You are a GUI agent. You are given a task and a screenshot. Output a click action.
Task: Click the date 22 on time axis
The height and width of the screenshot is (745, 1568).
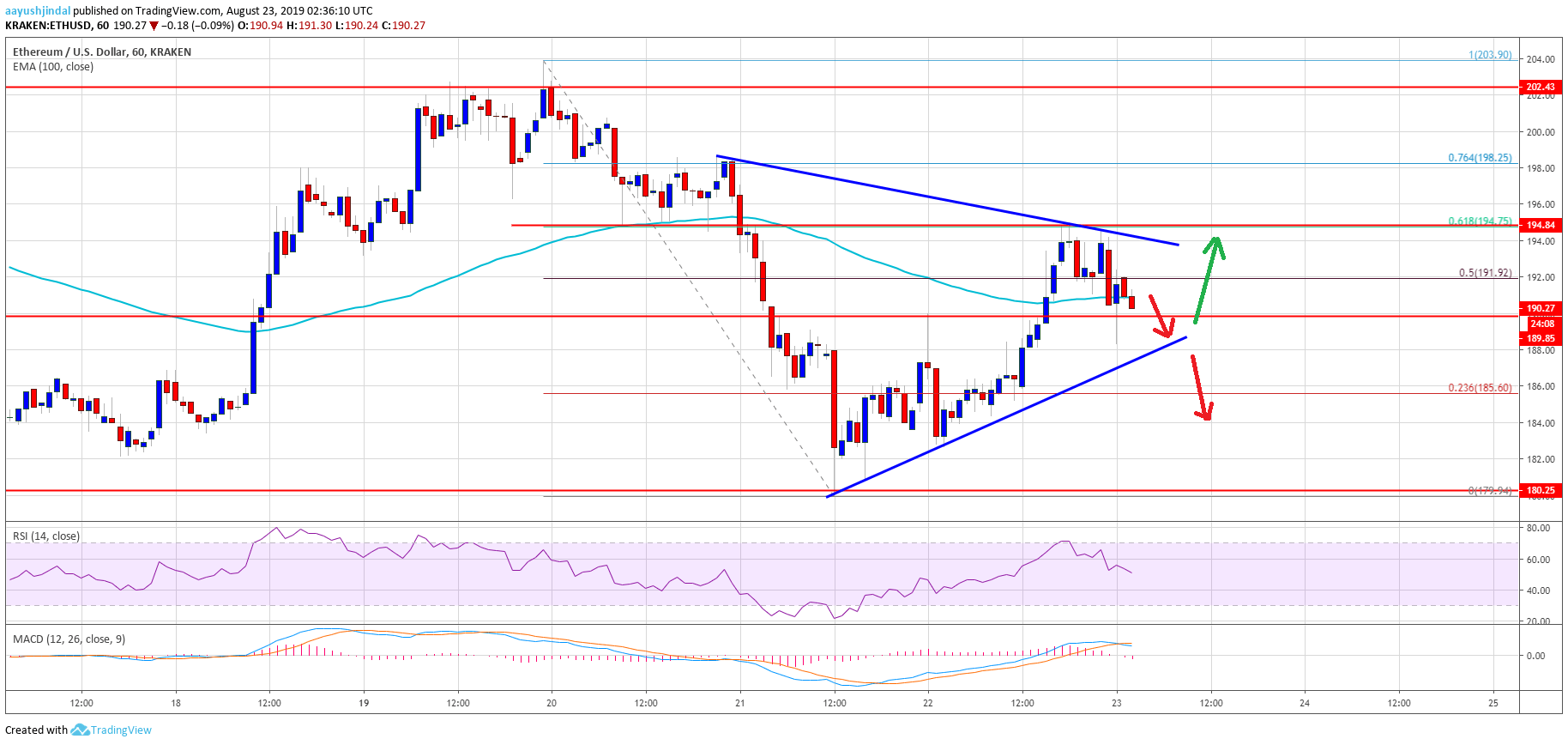928,703
